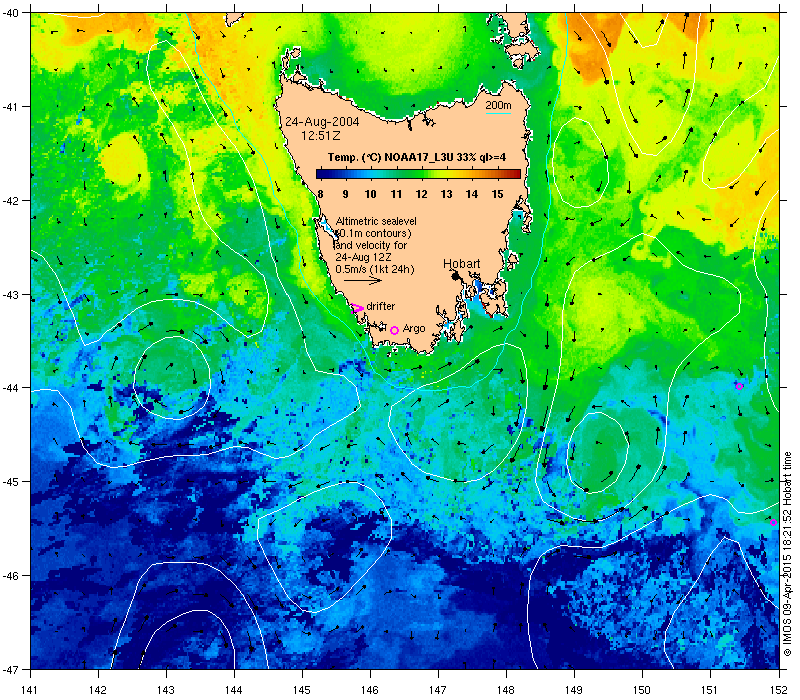
Task: Click the 'Argo' legend label
Action: click(x=414, y=329)
